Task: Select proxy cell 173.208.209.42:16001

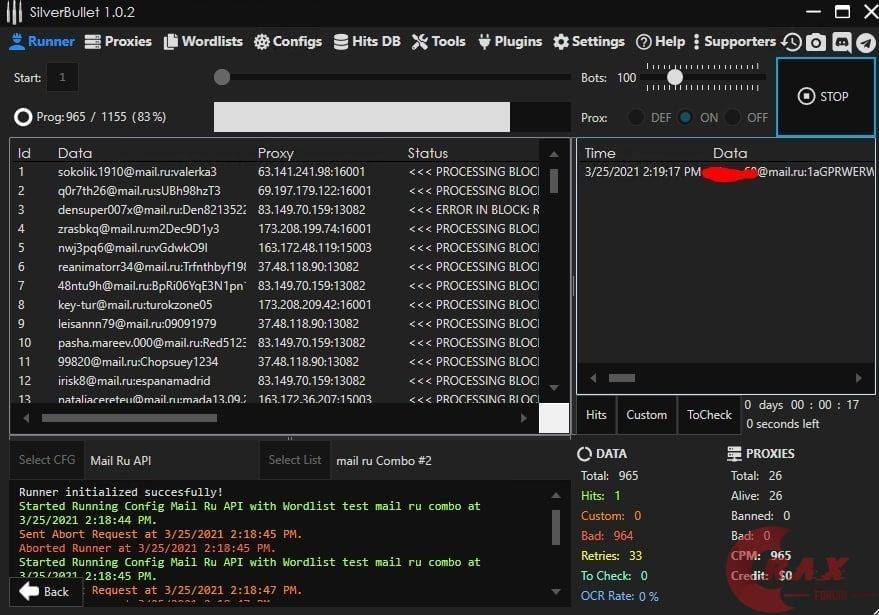Action: click(x=314, y=304)
